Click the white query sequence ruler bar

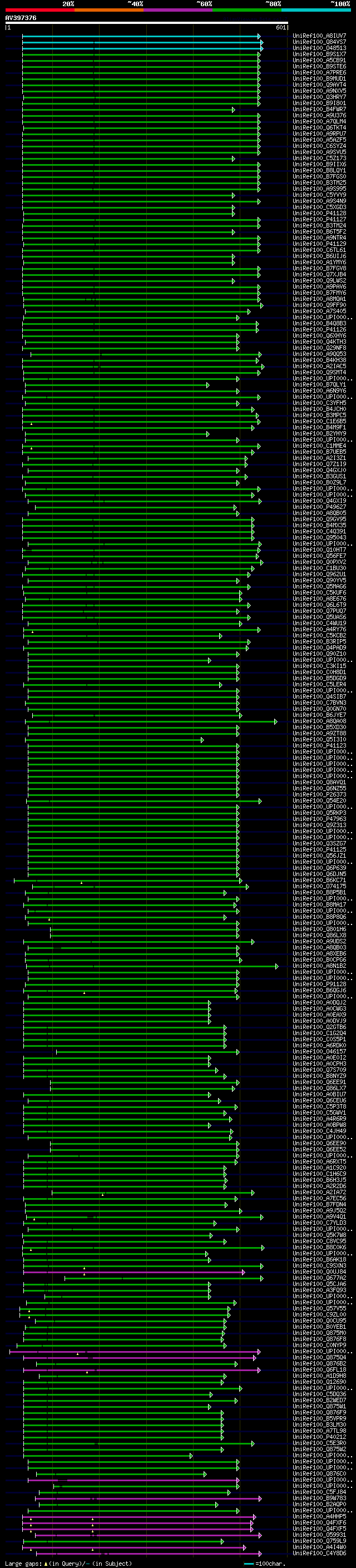point(147,22)
